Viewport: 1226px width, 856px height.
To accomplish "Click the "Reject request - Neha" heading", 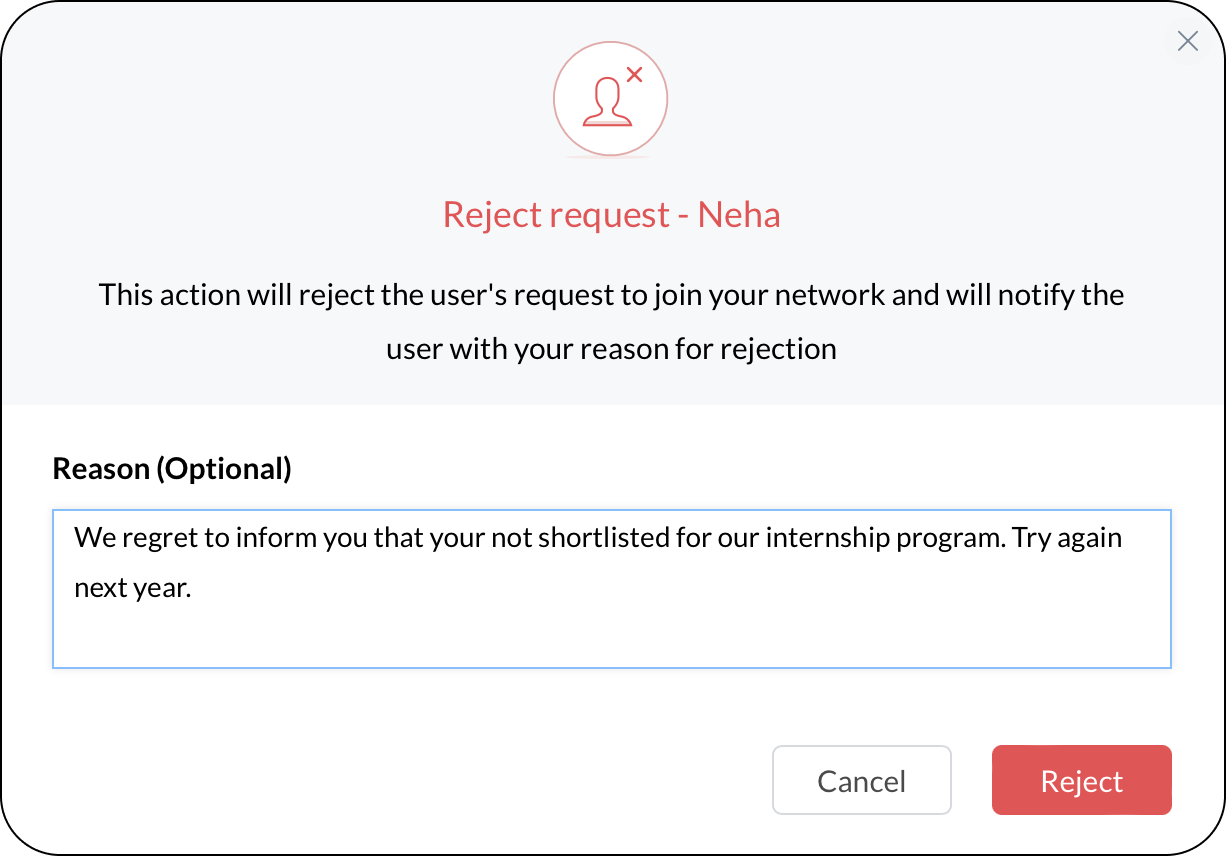I will [x=611, y=215].
